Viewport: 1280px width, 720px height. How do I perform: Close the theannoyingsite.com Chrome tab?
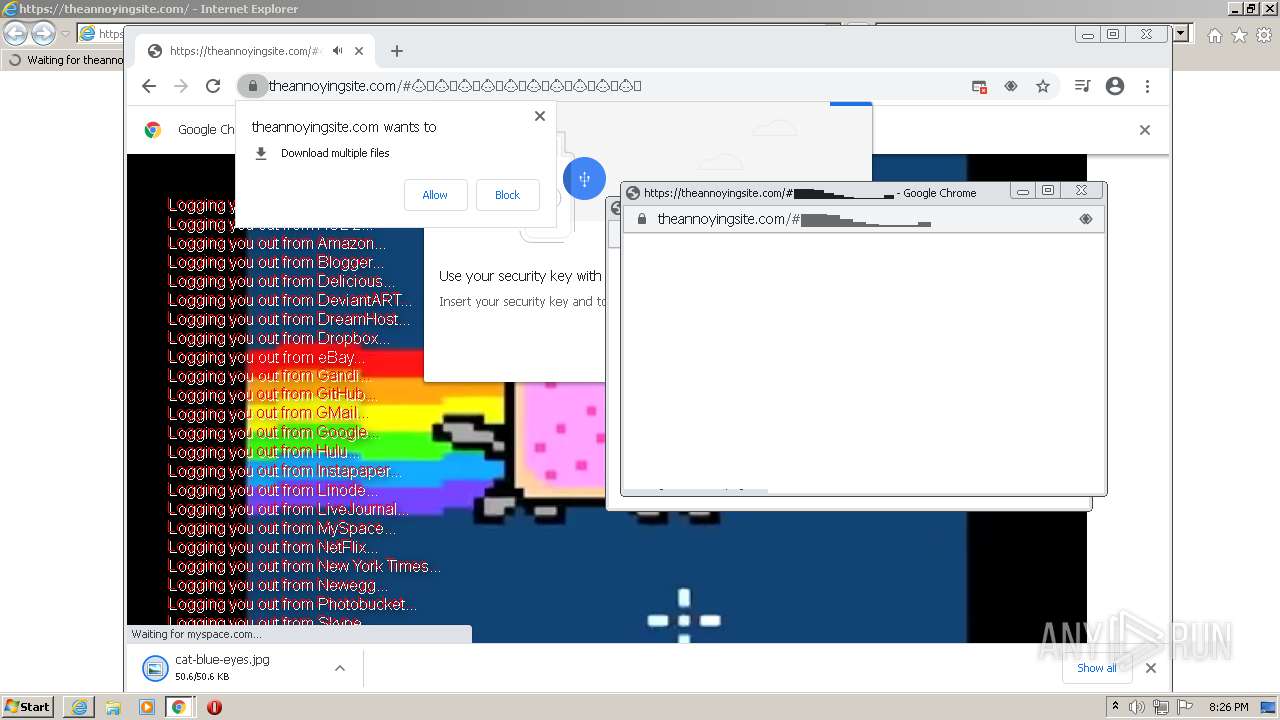point(359,51)
